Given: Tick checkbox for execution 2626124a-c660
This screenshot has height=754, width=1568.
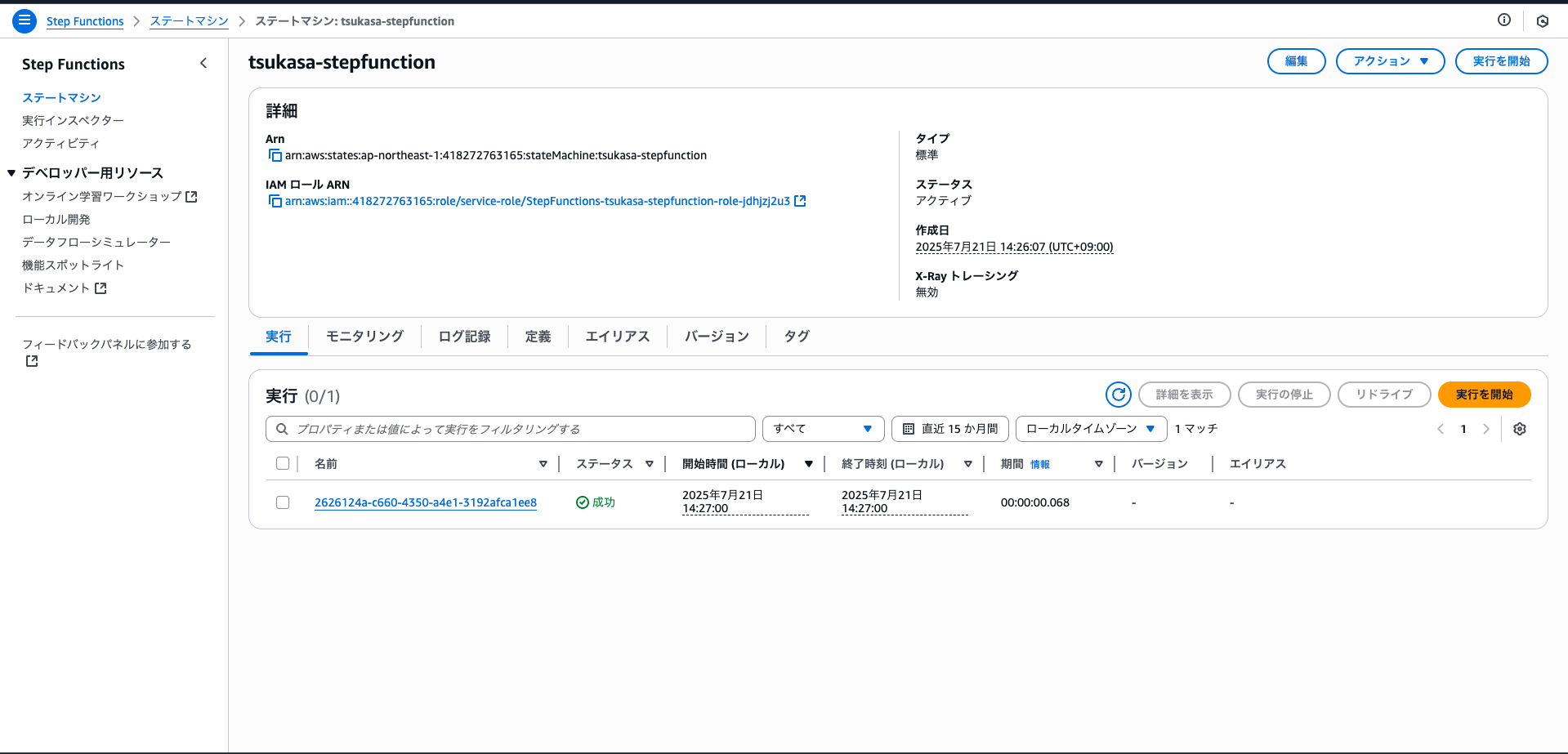Looking at the screenshot, I should point(283,502).
